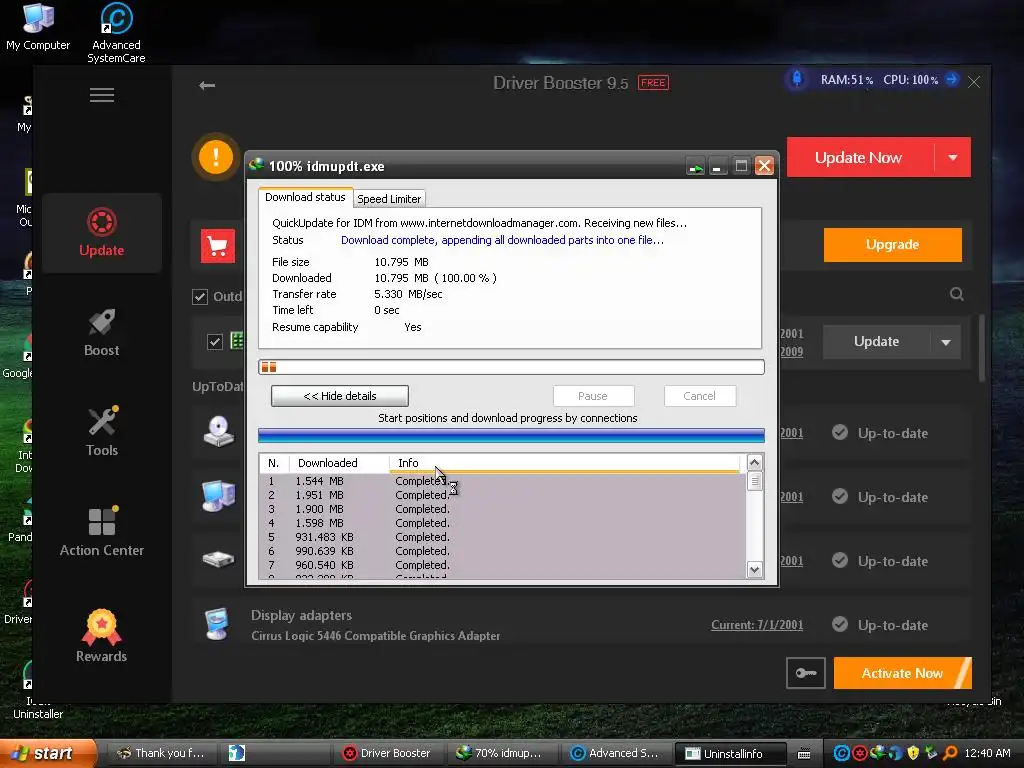Click the red Driver Booster tray icon
This screenshot has width=1024, height=768.
click(x=860, y=753)
